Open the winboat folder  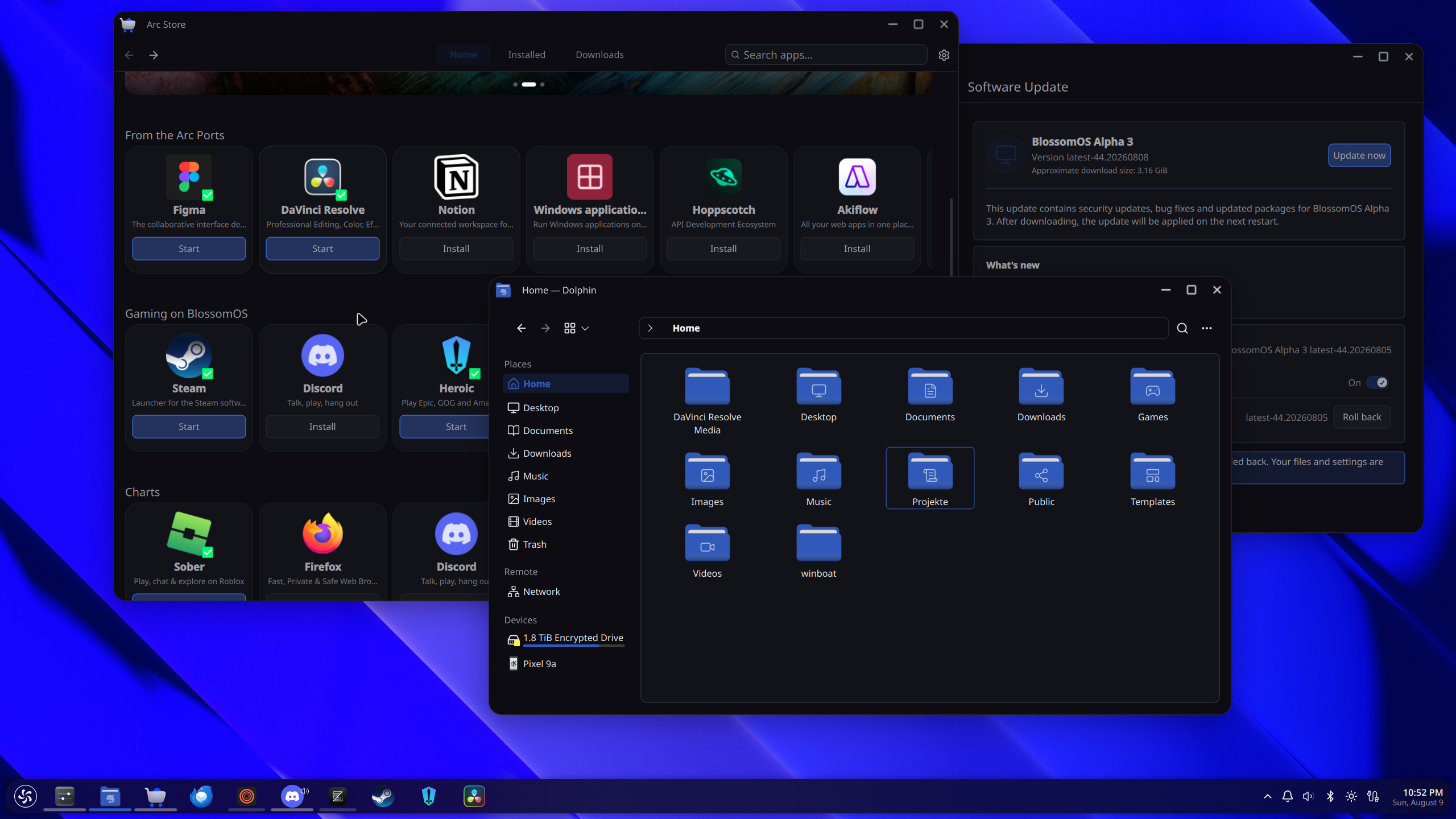(818, 551)
